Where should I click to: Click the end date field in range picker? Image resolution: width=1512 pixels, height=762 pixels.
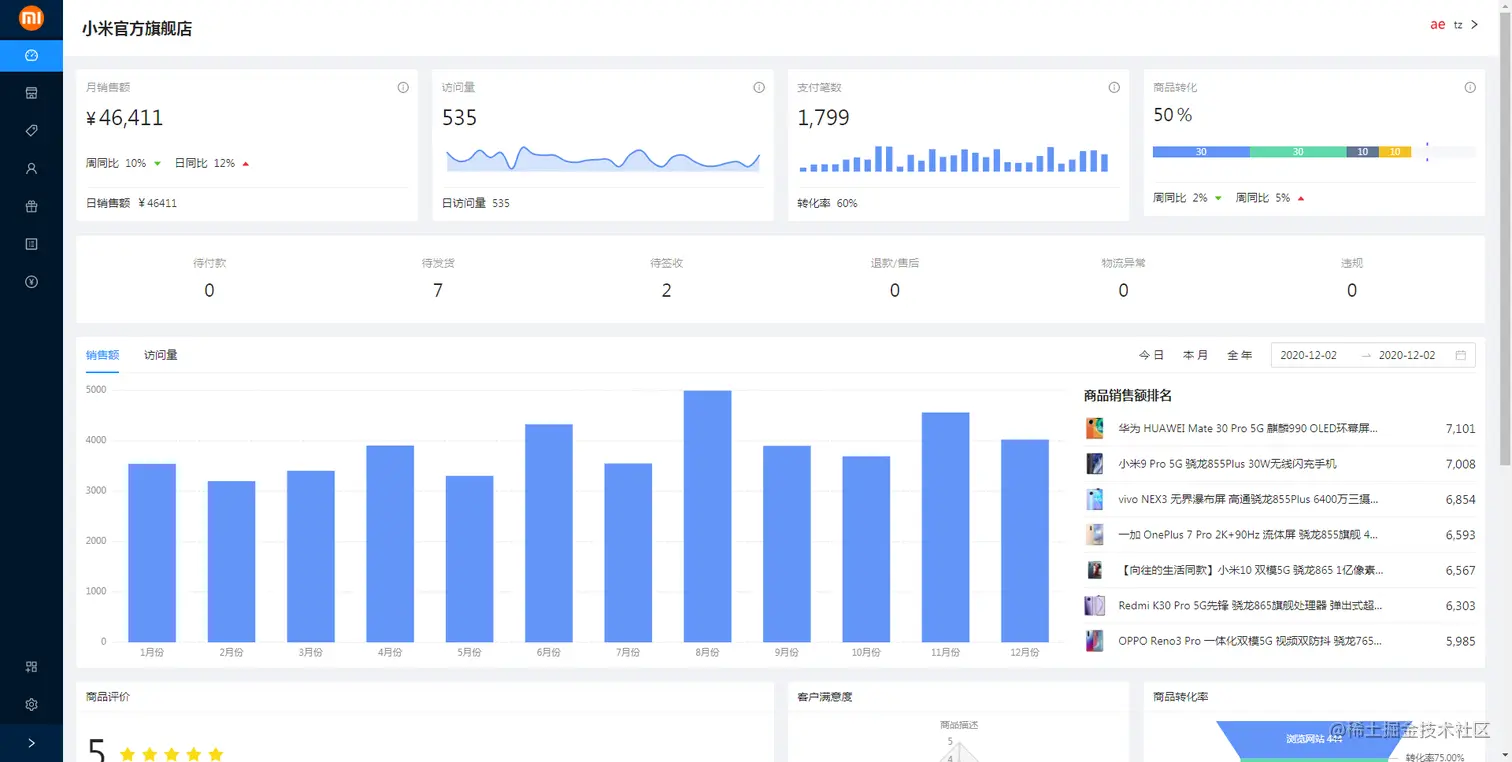click(x=1407, y=355)
